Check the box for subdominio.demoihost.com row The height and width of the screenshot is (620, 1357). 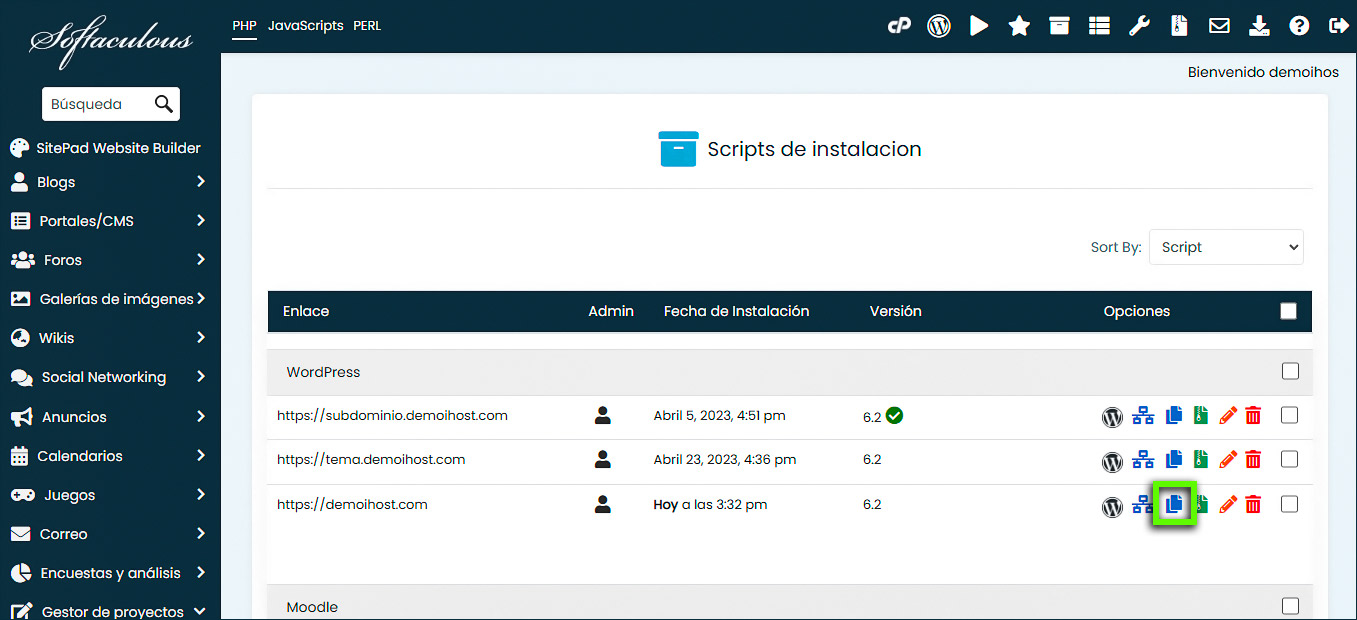(1289, 415)
